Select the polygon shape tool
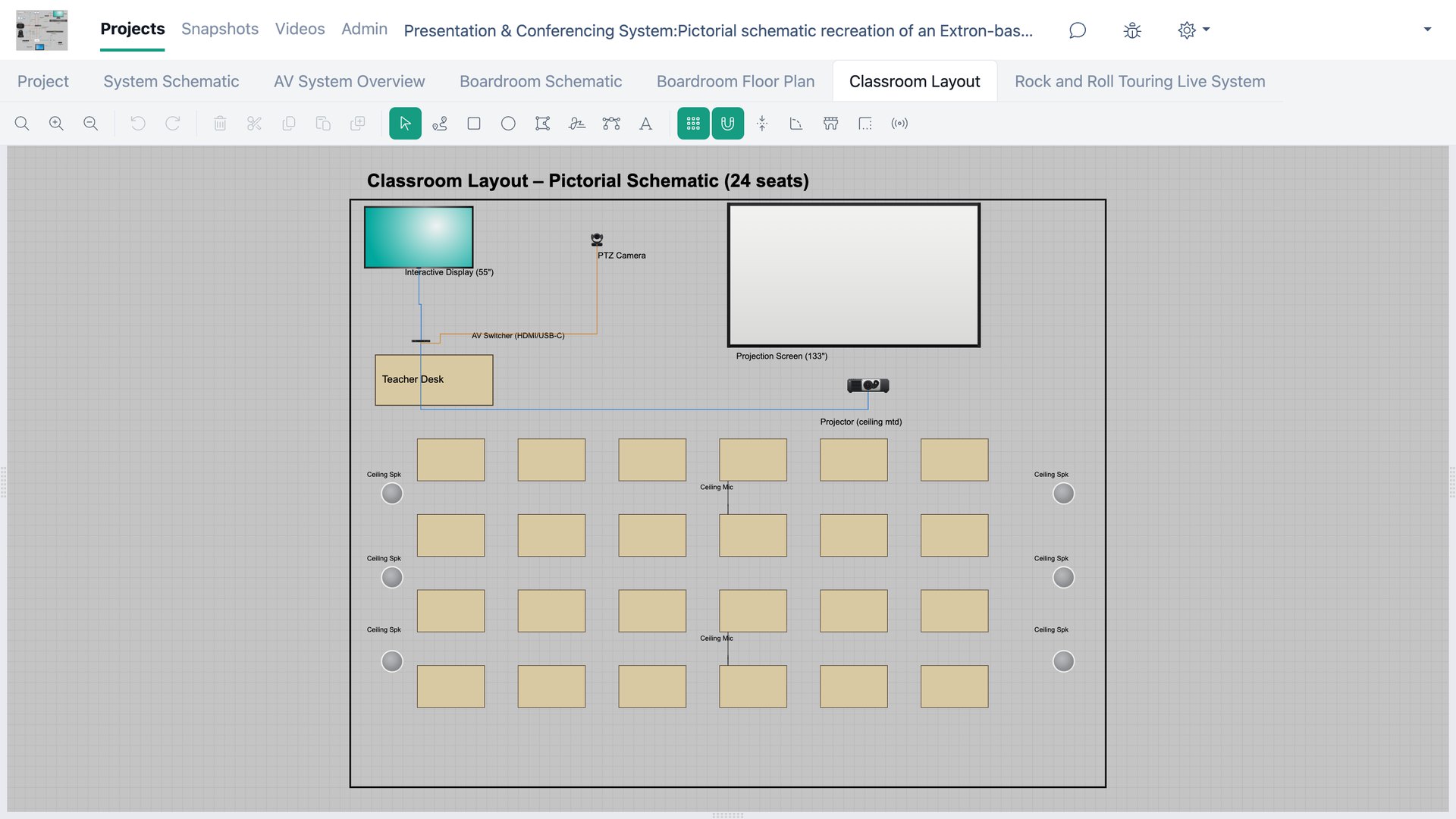The height and width of the screenshot is (819, 1456). point(543,124)
